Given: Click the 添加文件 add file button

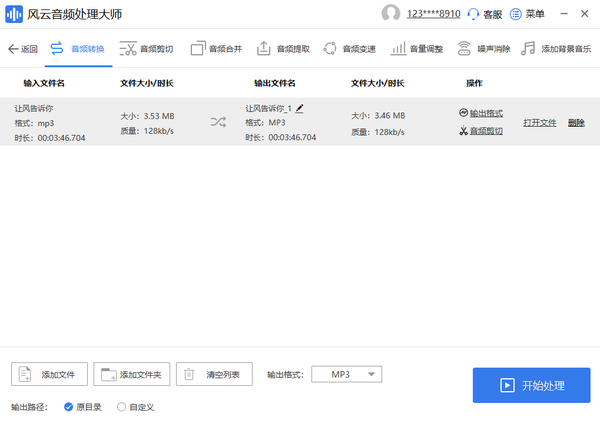Looking at the screenshot, I should [x=49, y=374].
